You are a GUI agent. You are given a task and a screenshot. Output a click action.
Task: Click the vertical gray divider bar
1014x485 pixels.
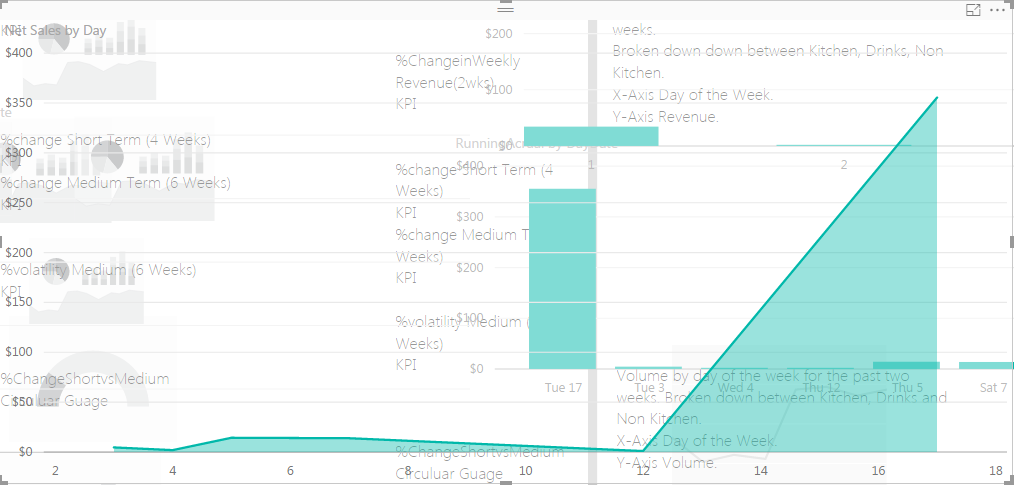(592, 252)
